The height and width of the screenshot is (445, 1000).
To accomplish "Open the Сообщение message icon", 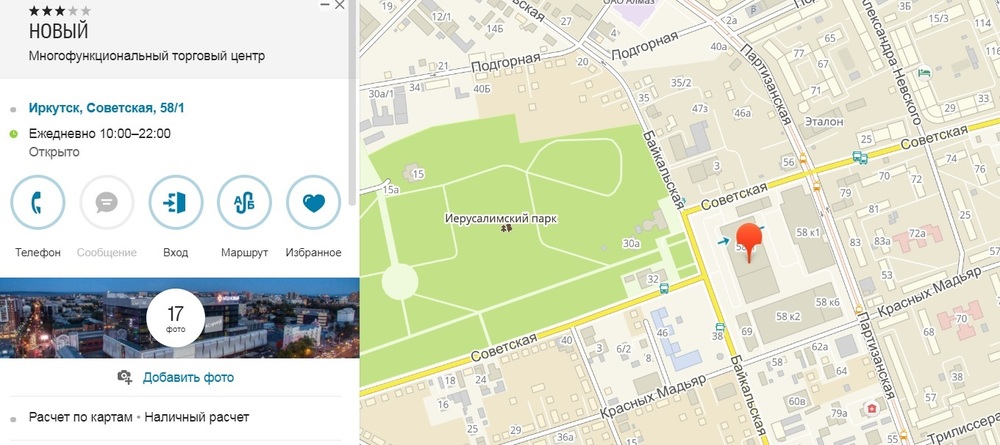I will (107, 203).
